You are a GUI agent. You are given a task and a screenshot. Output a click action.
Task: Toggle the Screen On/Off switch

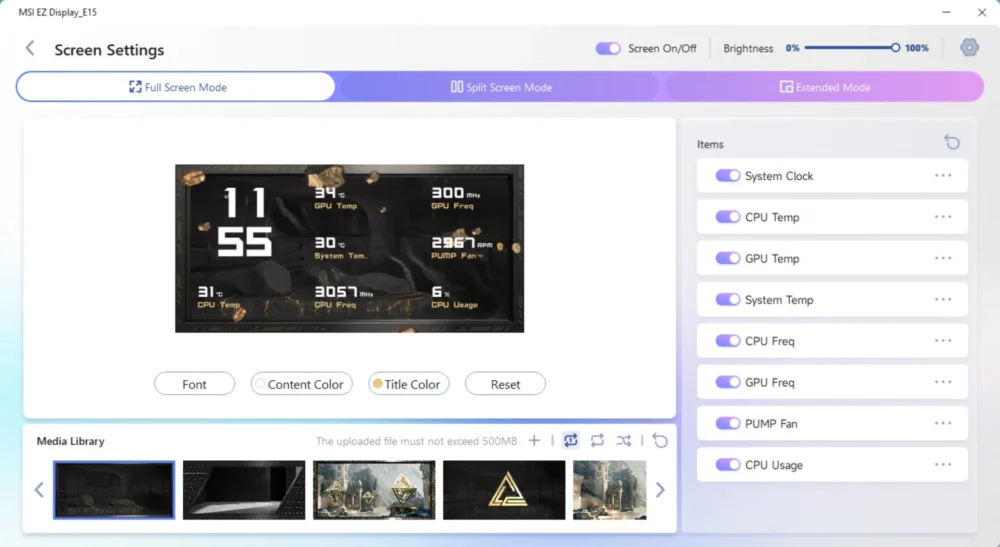pos(608,48)
